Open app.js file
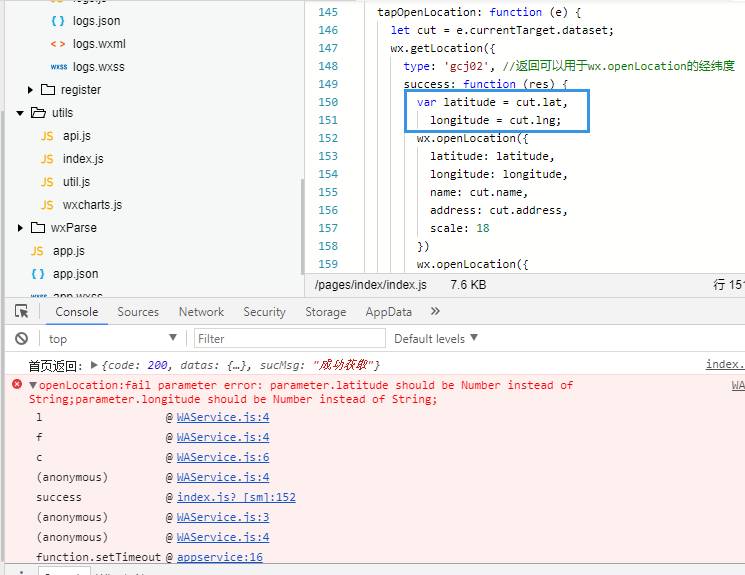This screenshot has height=575, width=745. point(68,251)
